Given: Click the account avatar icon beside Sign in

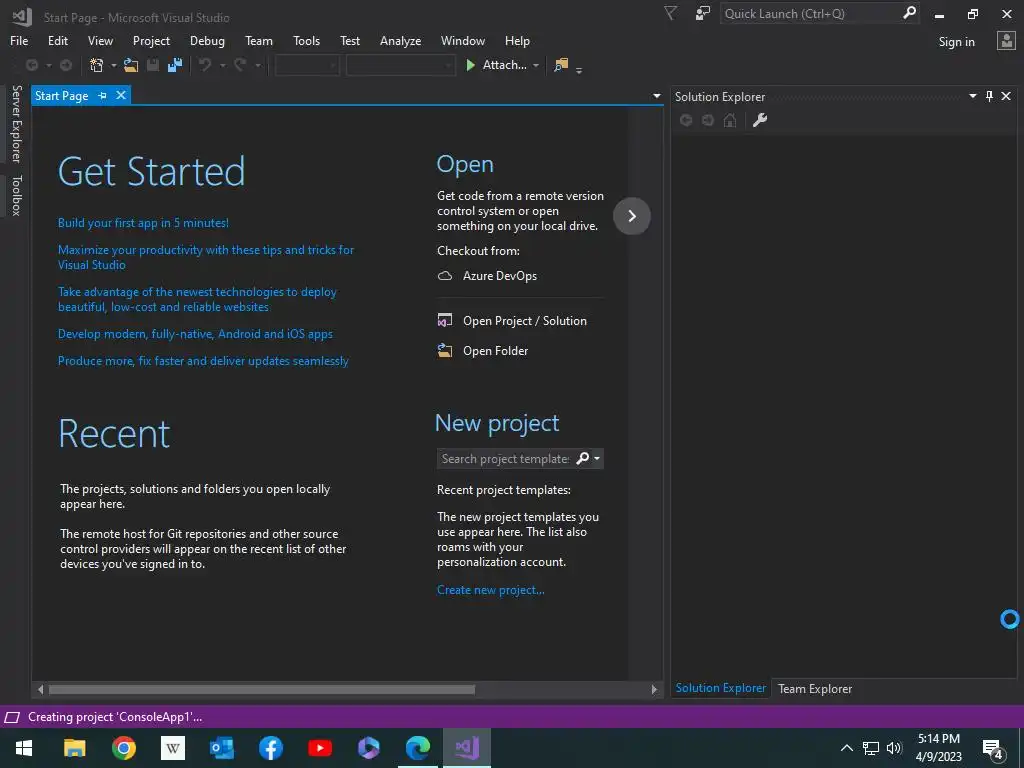Looking at the screenshot, I should click(1006, 40).
